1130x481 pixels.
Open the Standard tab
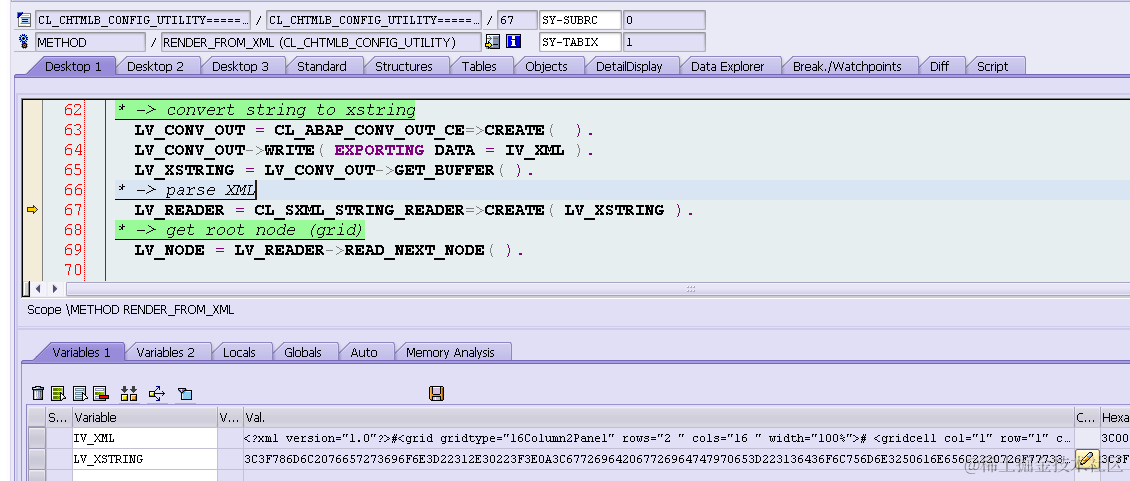click(x=321, y=66)
